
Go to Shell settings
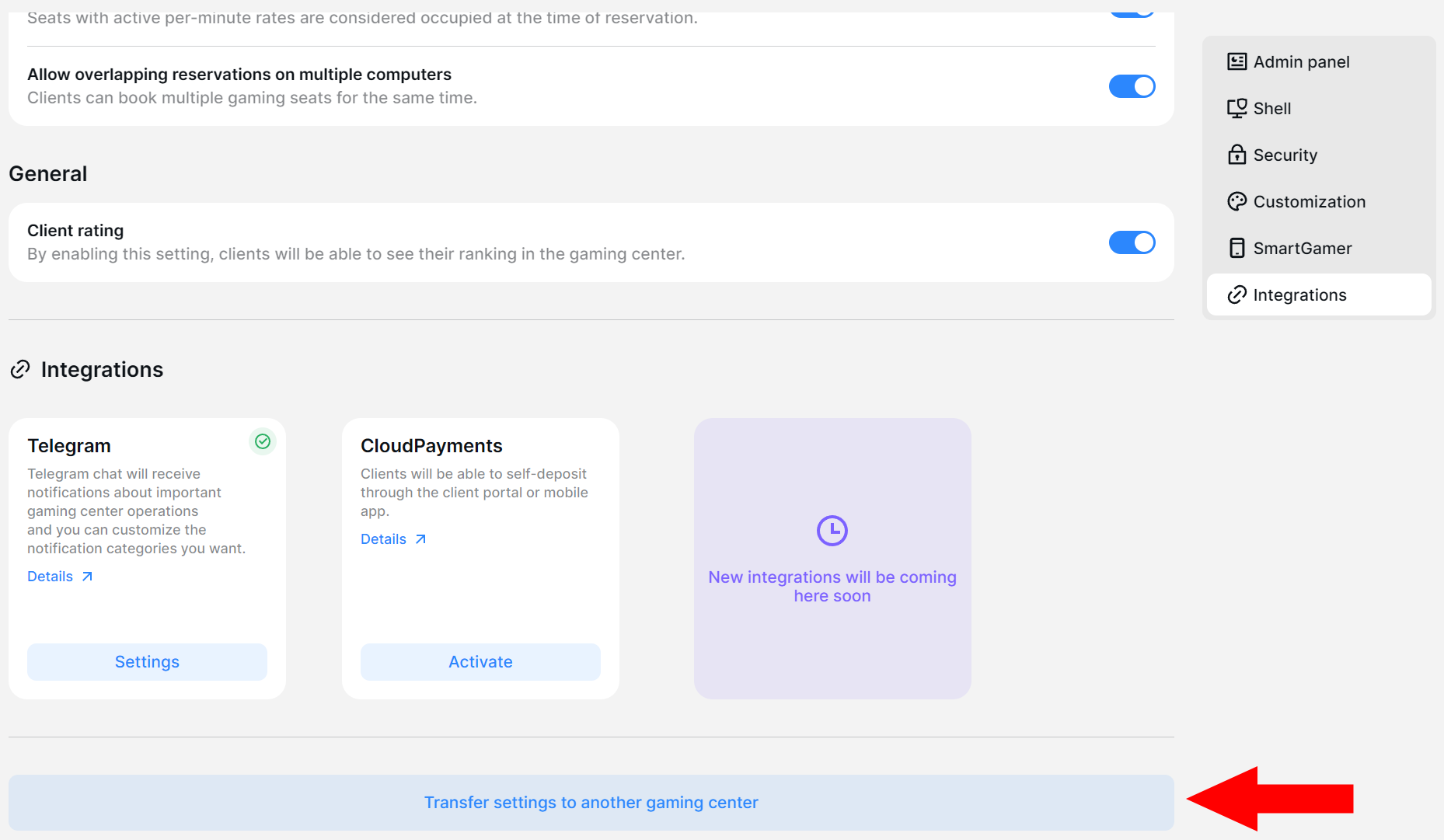coord(1319,108)
